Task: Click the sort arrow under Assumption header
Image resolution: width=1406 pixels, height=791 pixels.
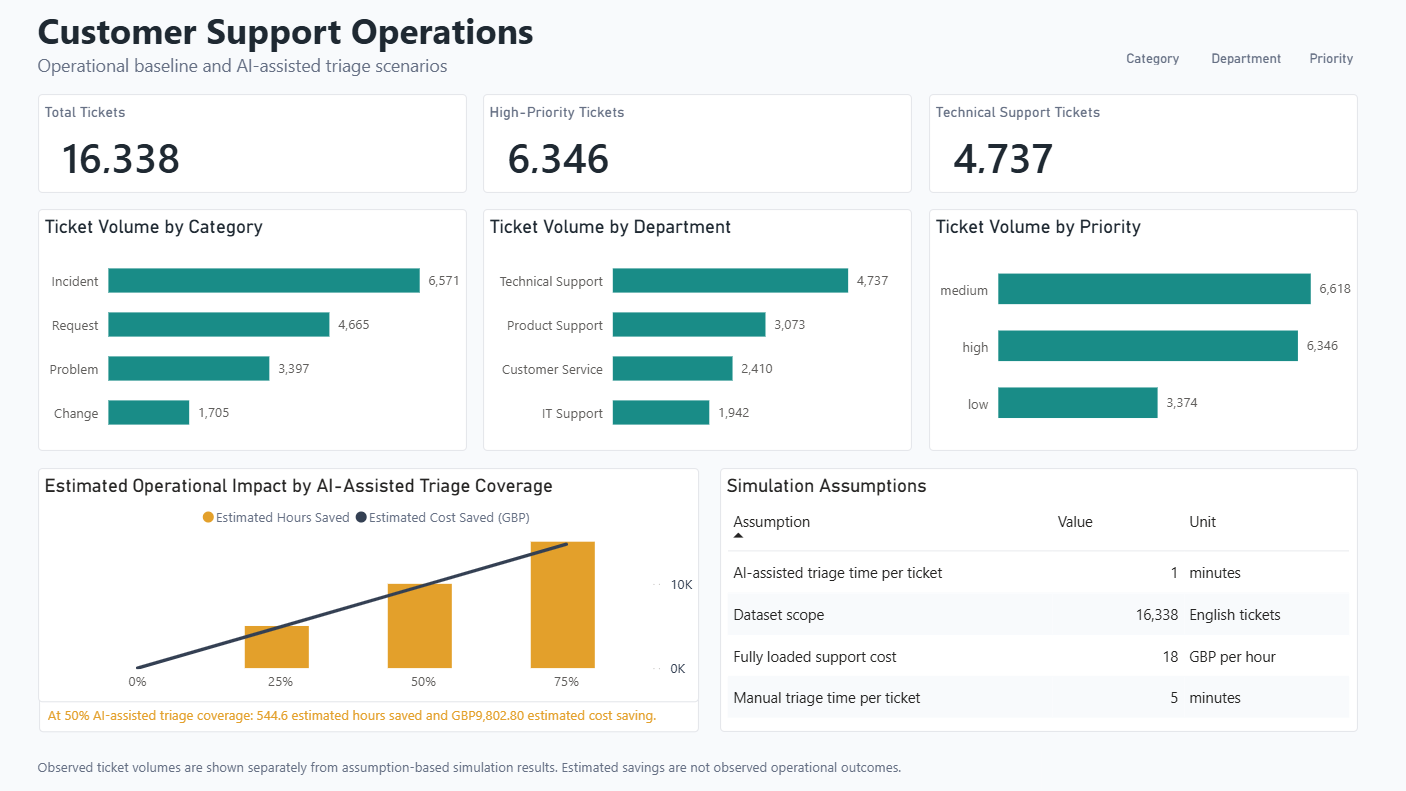Action: click(738, 536)
